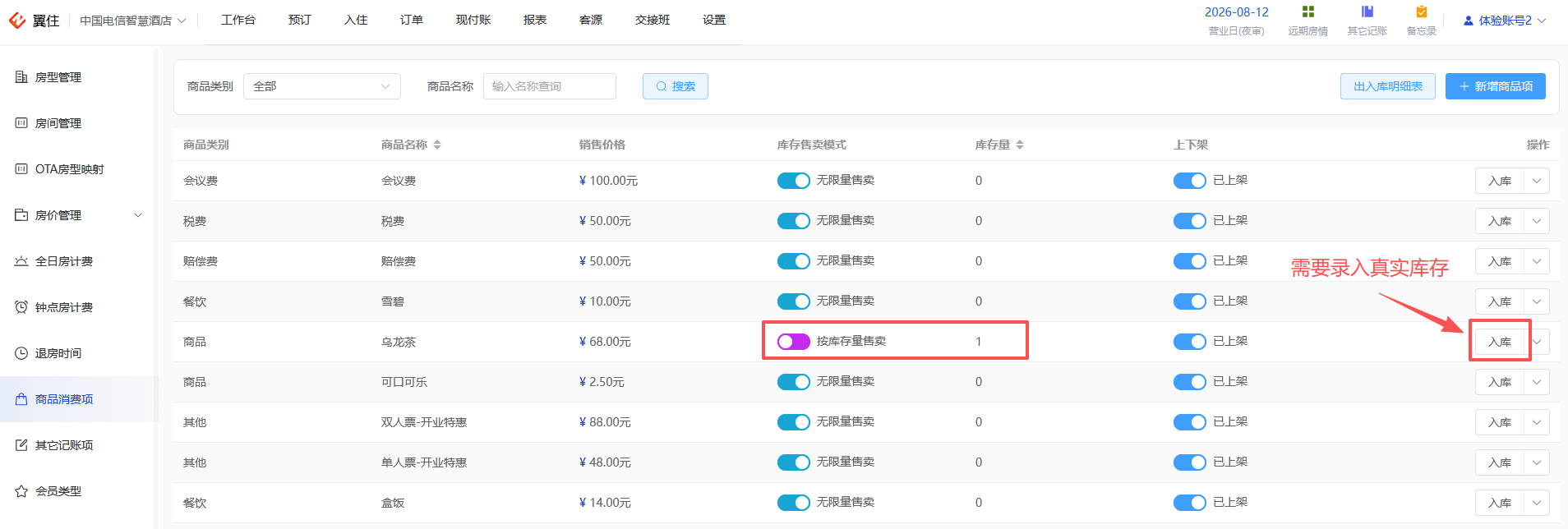
Task: Sort by 商品名称 column arrows
Action: click(437, 145)
